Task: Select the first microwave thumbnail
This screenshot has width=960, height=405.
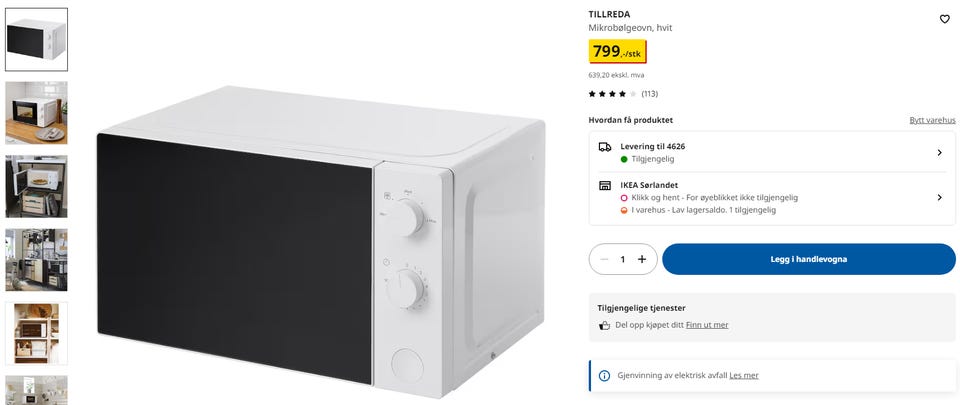Action: 37,40
